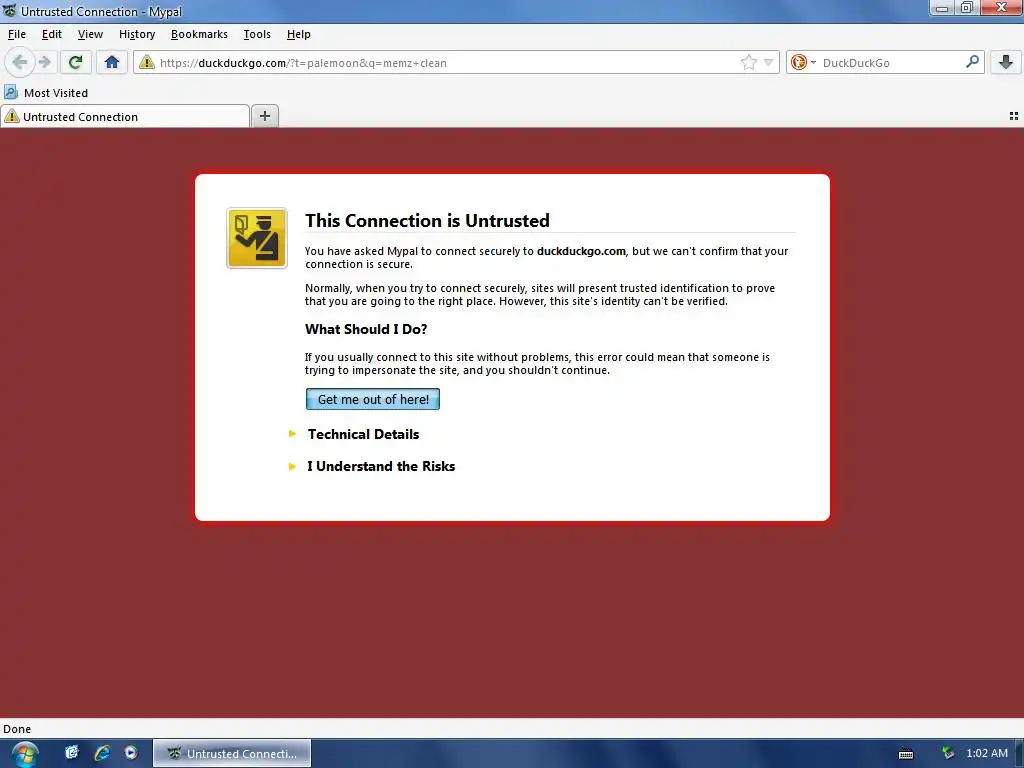Restore down the Mypal window
This screenshot has height=768, width=1024.
967,8
